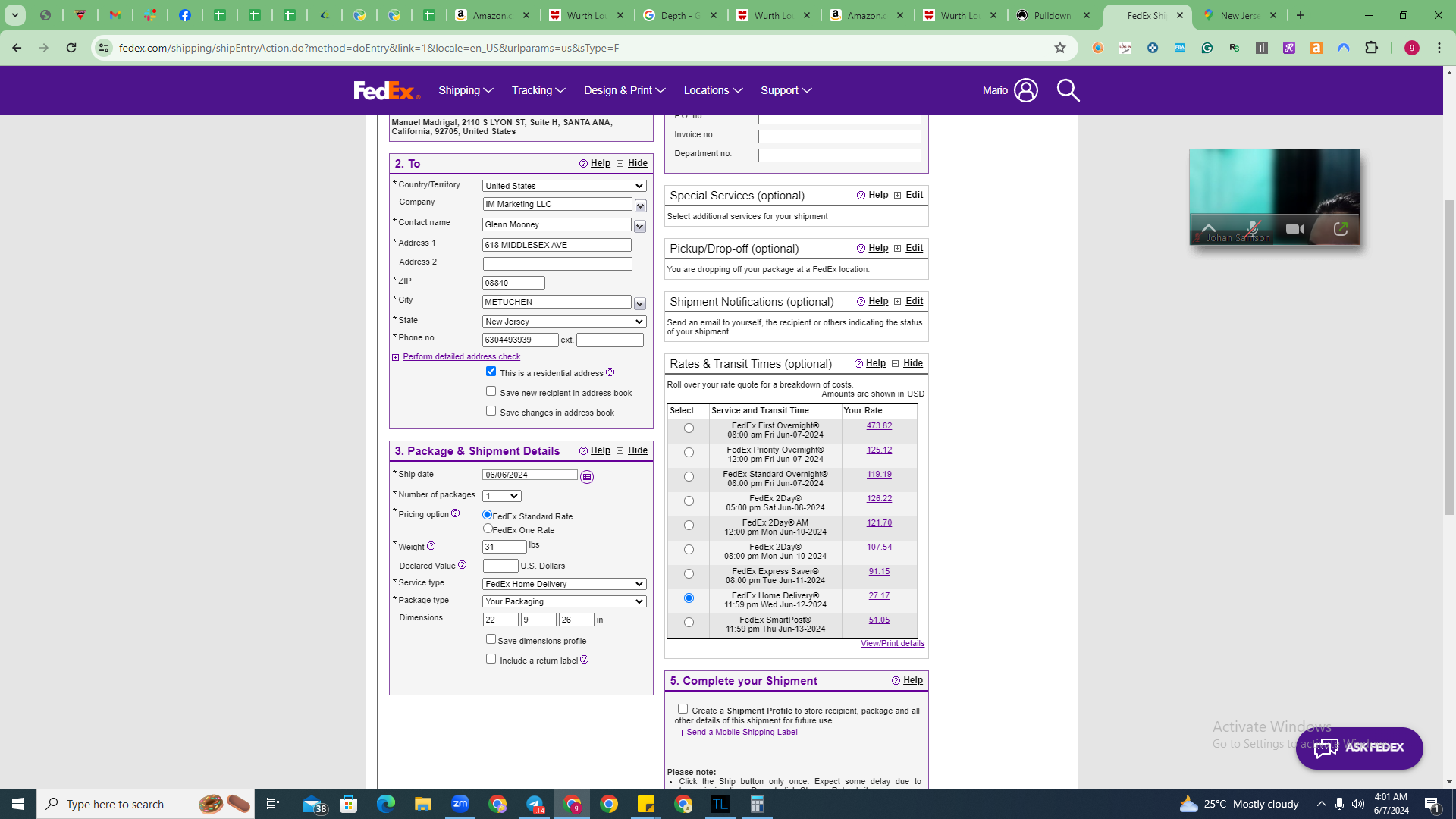Open the Chrome three-dot menu

click(x=1439, y=48)
